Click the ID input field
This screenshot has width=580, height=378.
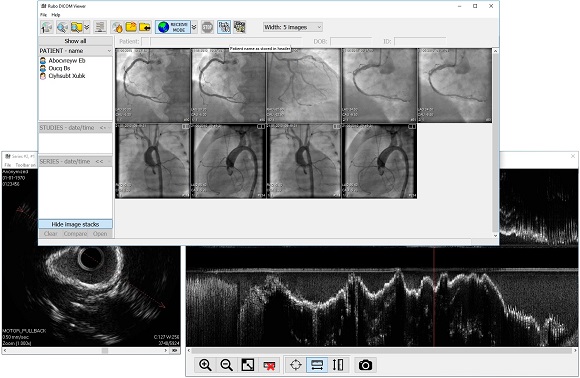[420, 41]
